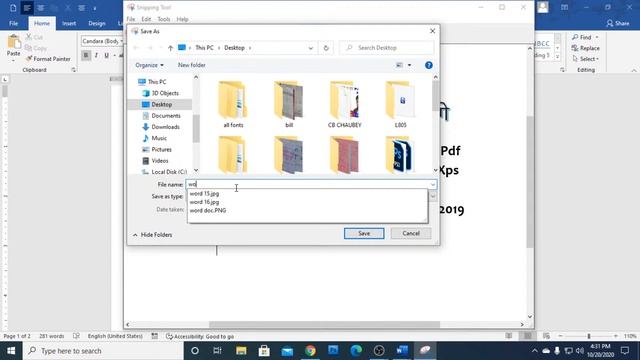Toggle Italic in Word ribbon

[x=96, y=55]
